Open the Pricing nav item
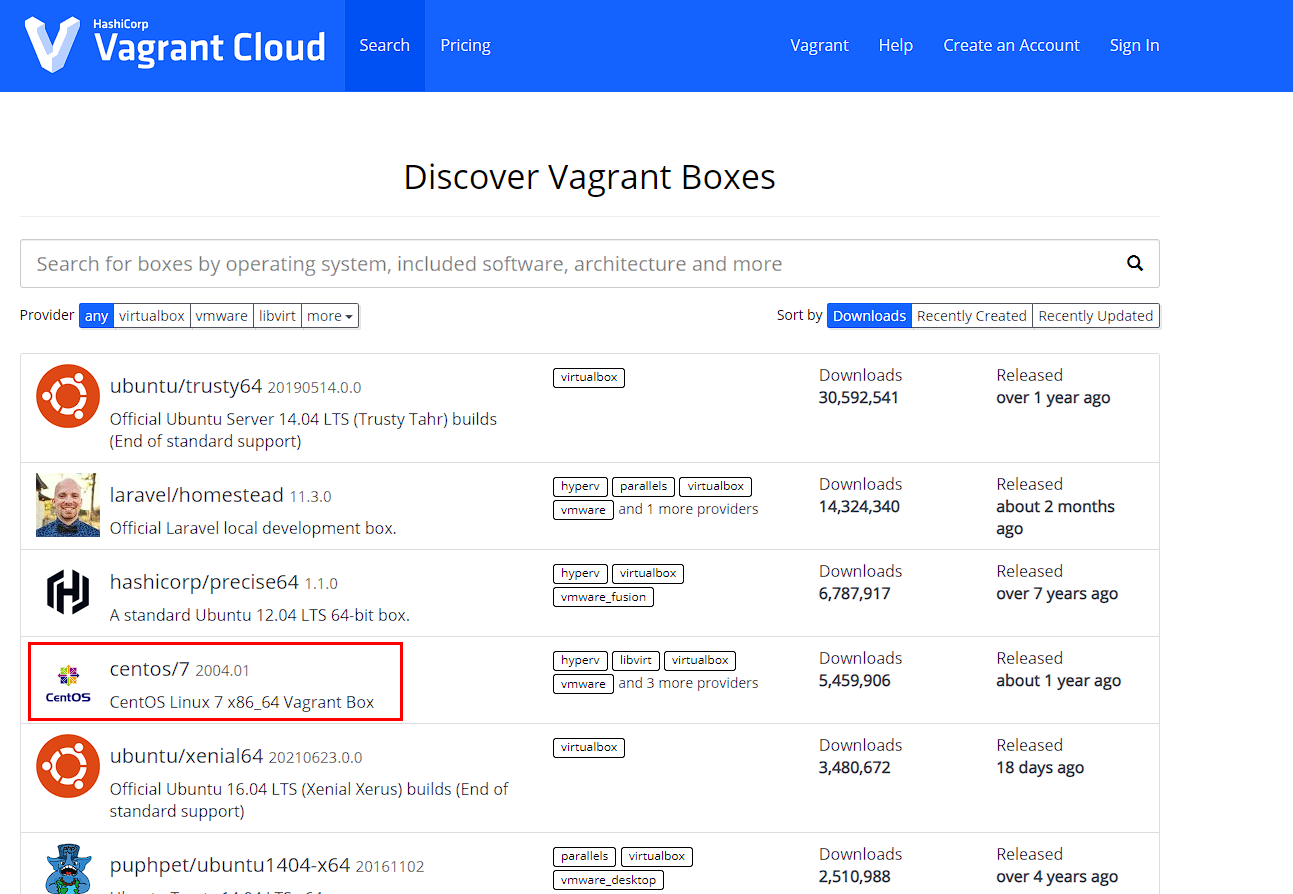Viewport: 1293px width, 894px height. [465, 45]
